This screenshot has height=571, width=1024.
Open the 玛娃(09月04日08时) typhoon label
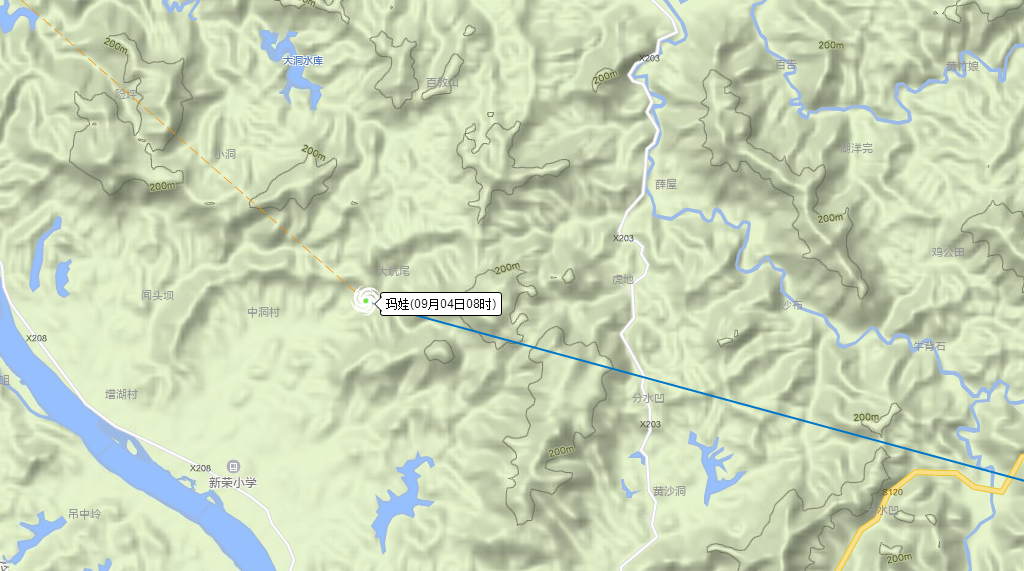pyautogui.click(x=441, y=304)
